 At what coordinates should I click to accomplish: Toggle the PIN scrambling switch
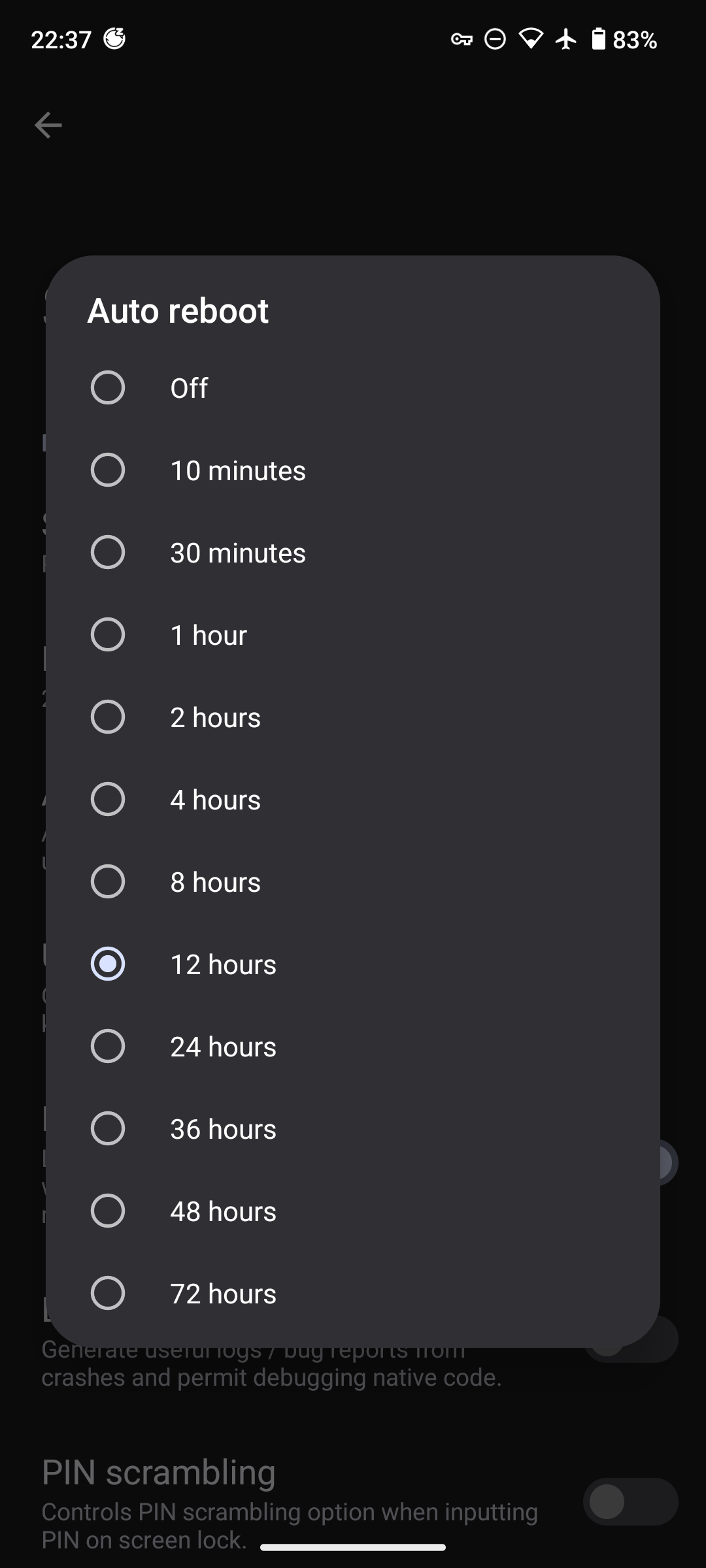click(x=631, y=1501)
